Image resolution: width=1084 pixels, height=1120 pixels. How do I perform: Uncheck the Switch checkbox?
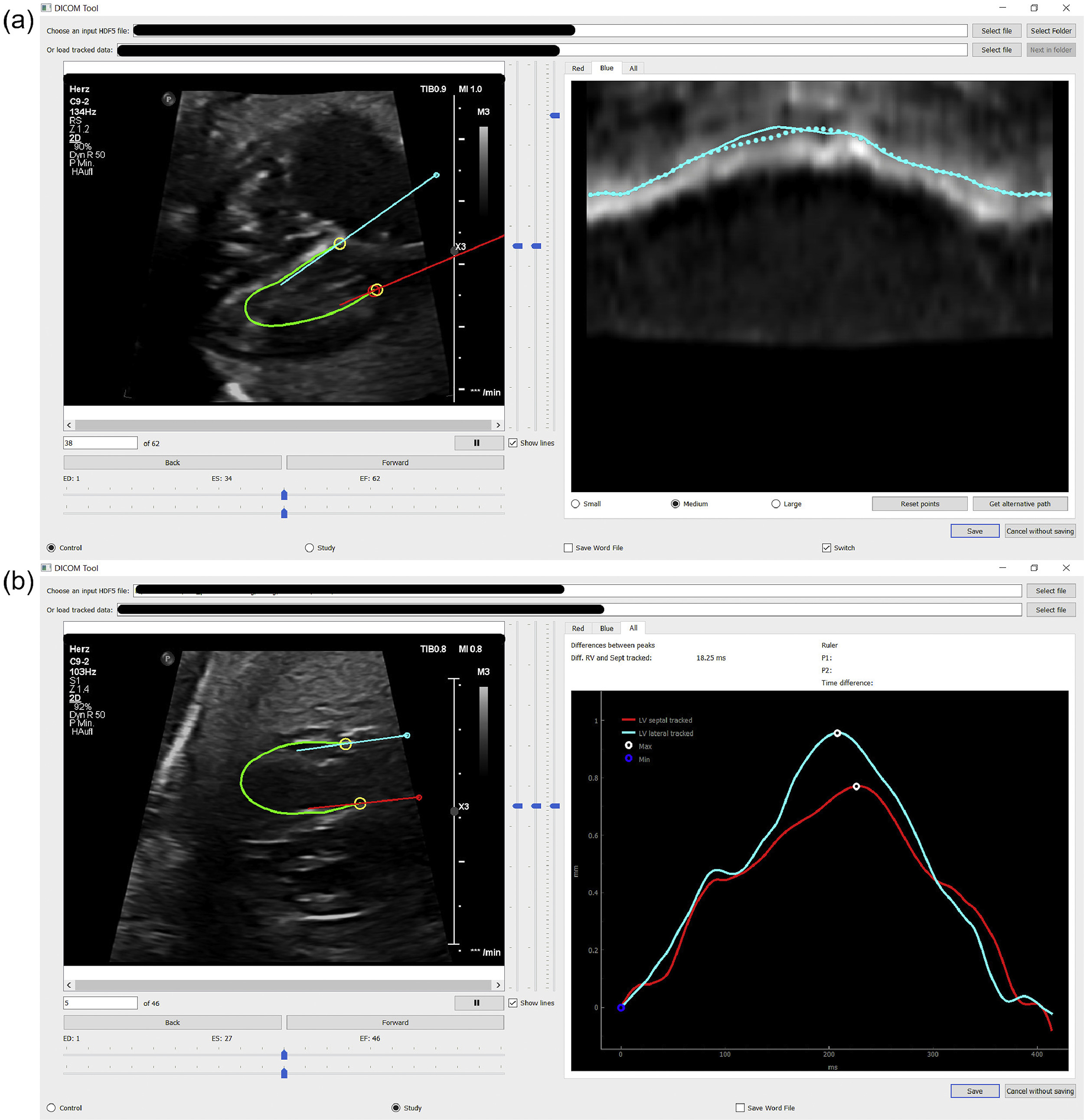pyautogui.click(x=826, y=548)
